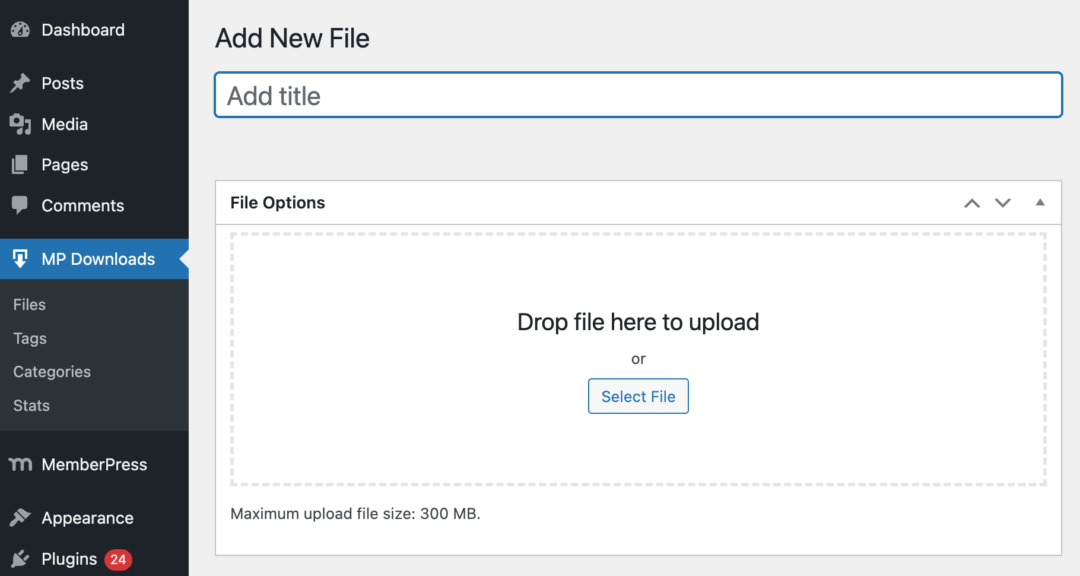The width and height of the screenshot is (1080, 576).
Task: Click the Appearance paintbrush icon
Action: pyautogui.click(x=20, y=518)
